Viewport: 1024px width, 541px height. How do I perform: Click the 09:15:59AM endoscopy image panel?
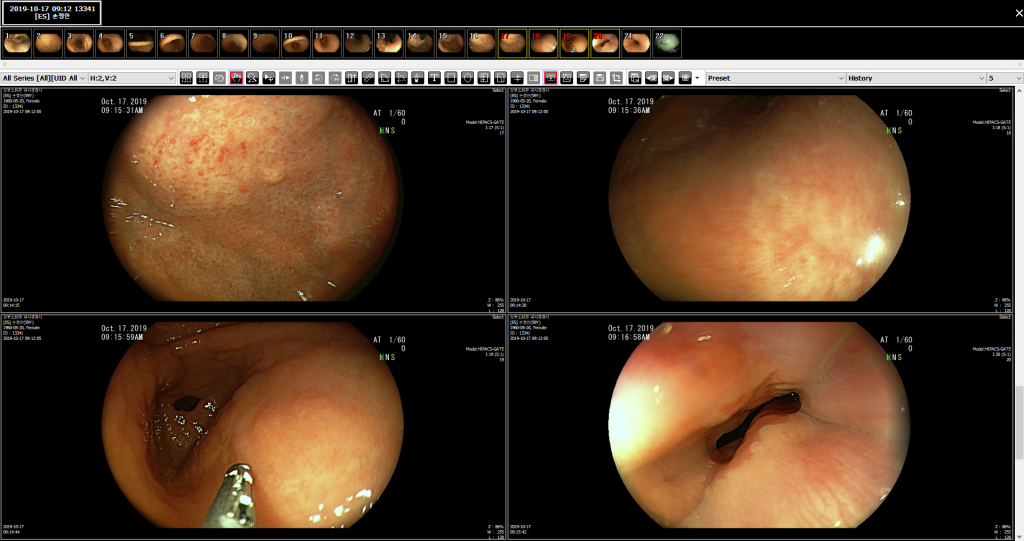coord(253,427)
